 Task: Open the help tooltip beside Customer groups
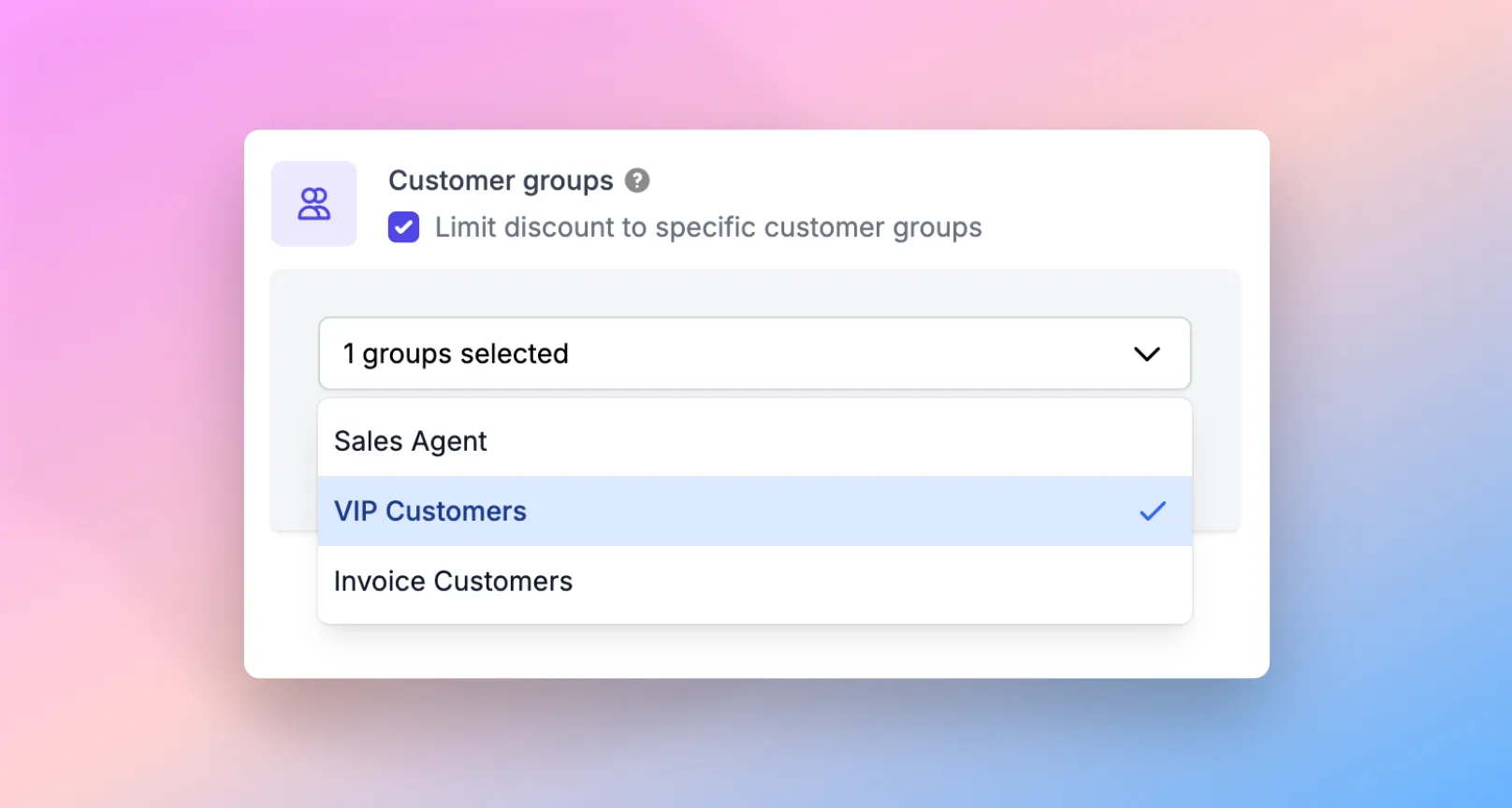(x=637, y=180)
